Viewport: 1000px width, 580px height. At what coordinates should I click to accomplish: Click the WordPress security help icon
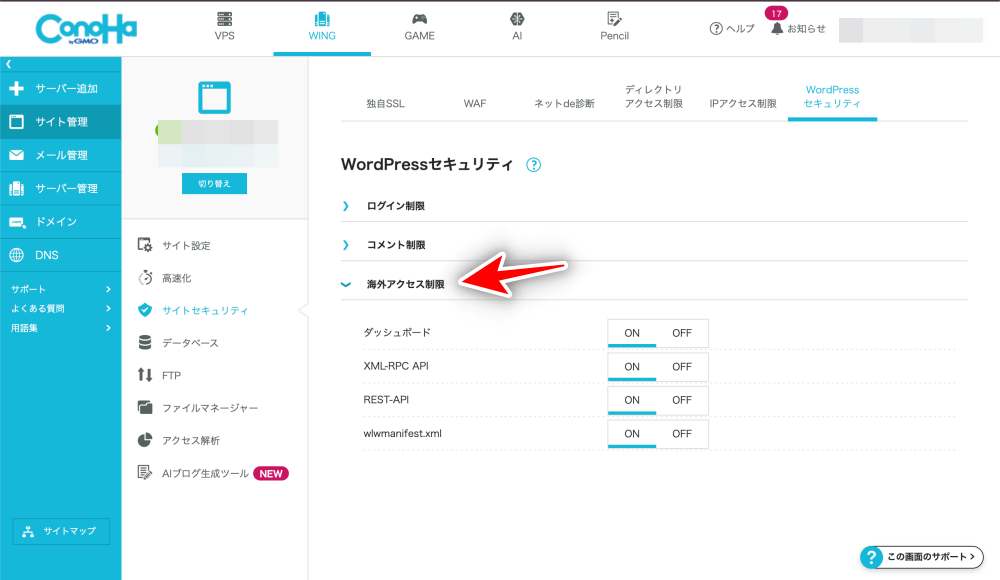[533, 165]
